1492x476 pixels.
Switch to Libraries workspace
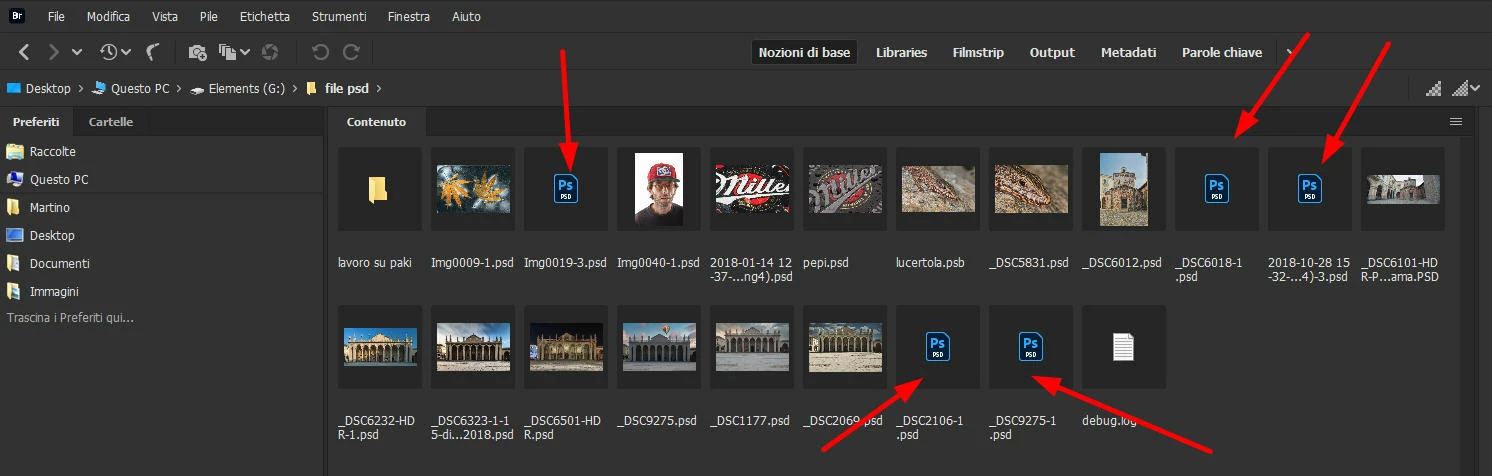(x=901, y=52)
